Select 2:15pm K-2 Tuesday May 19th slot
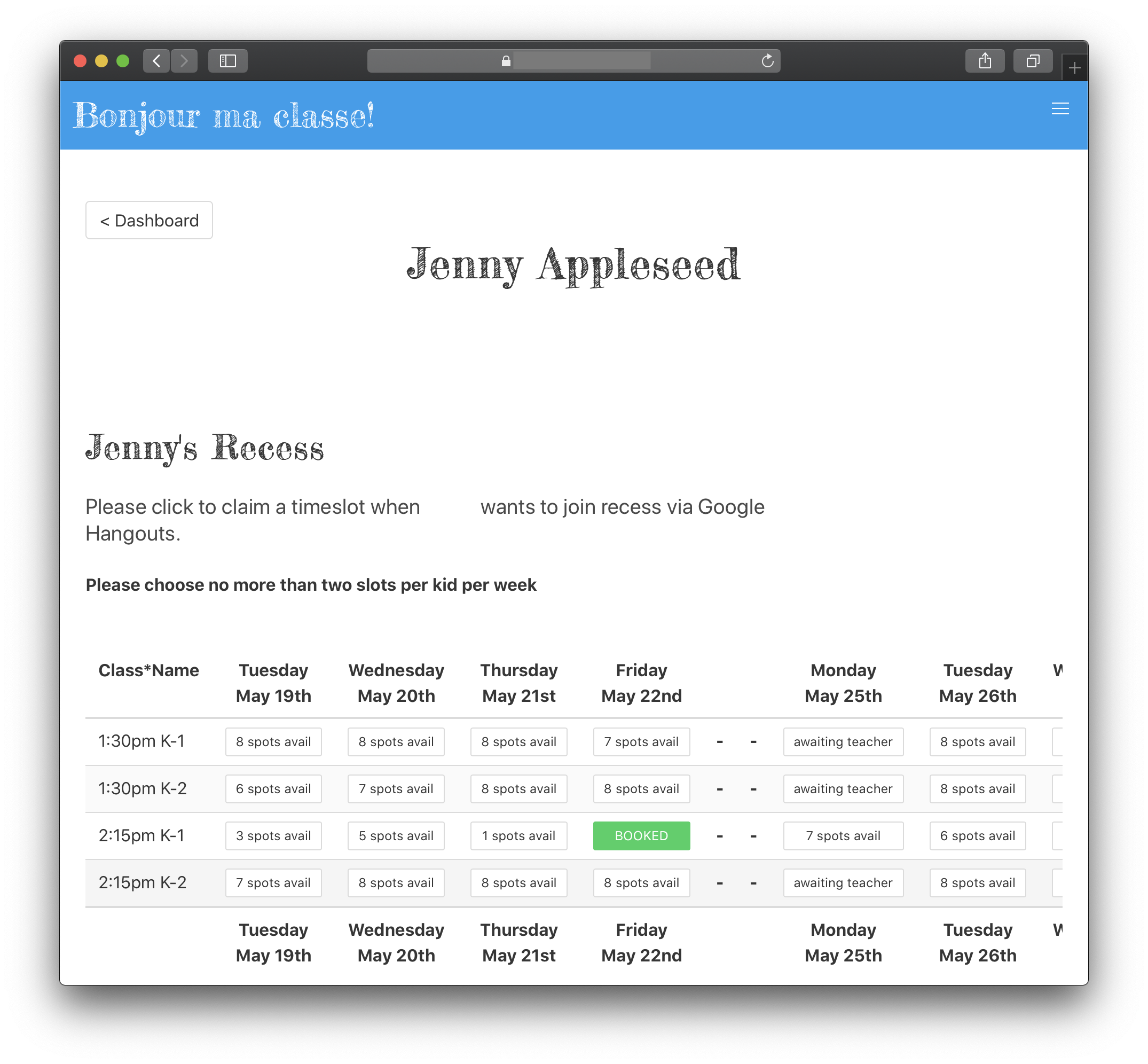The image size is (1148, 1064). tap(273, 882)
